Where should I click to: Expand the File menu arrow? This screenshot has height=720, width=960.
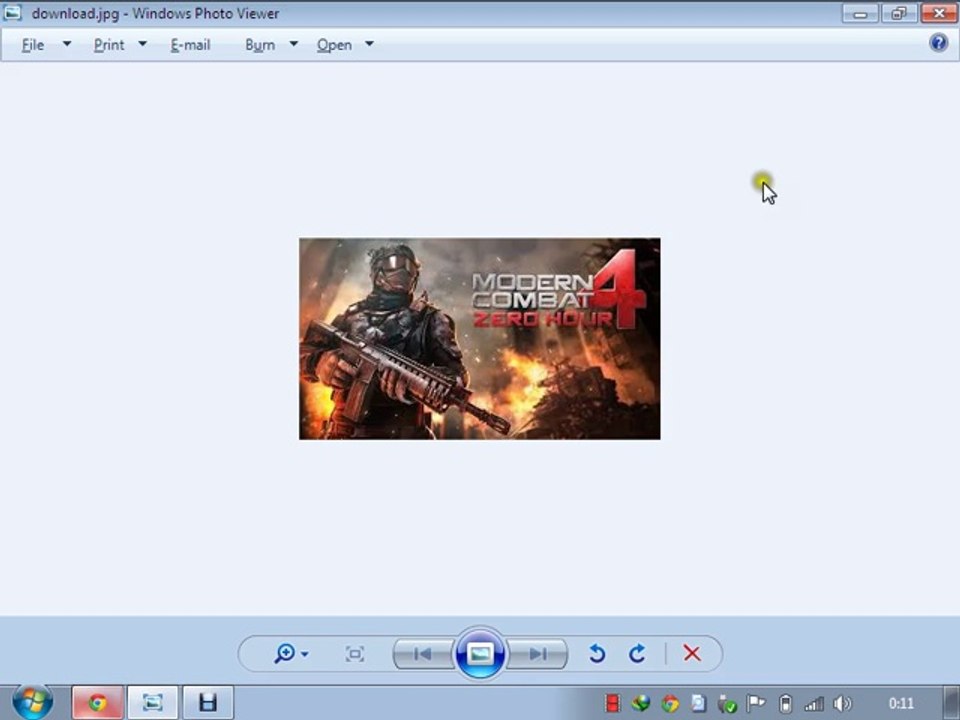click(67, 44)
